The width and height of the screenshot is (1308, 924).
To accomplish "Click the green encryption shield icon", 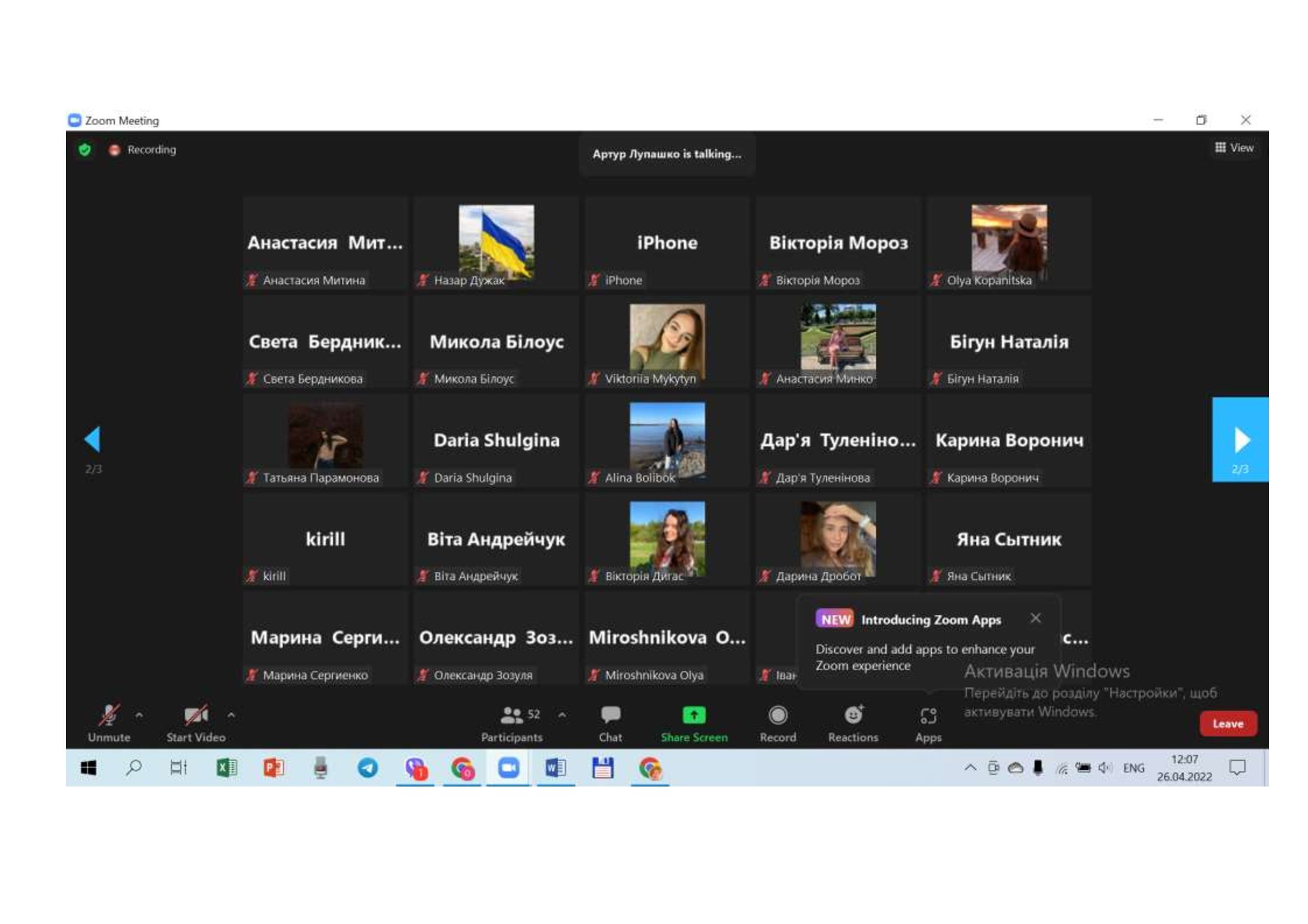I will click(x=85, y=150).
